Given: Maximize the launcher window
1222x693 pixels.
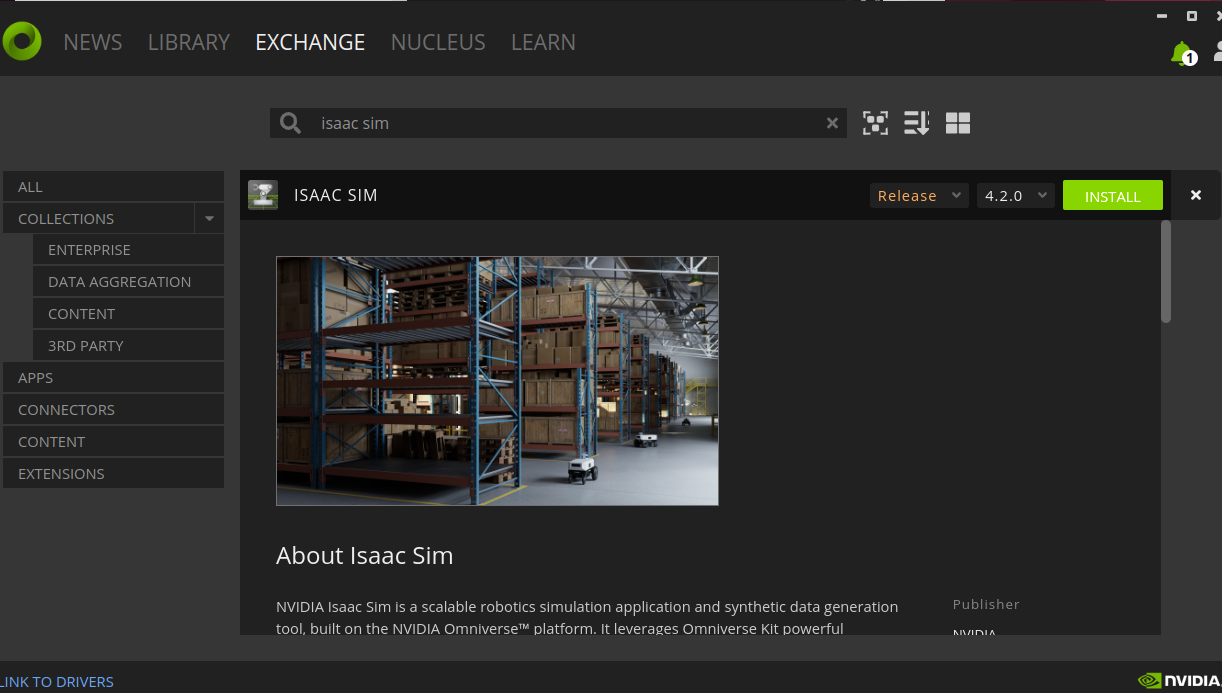Looking at the screenshot, I should coord(1192,15).
